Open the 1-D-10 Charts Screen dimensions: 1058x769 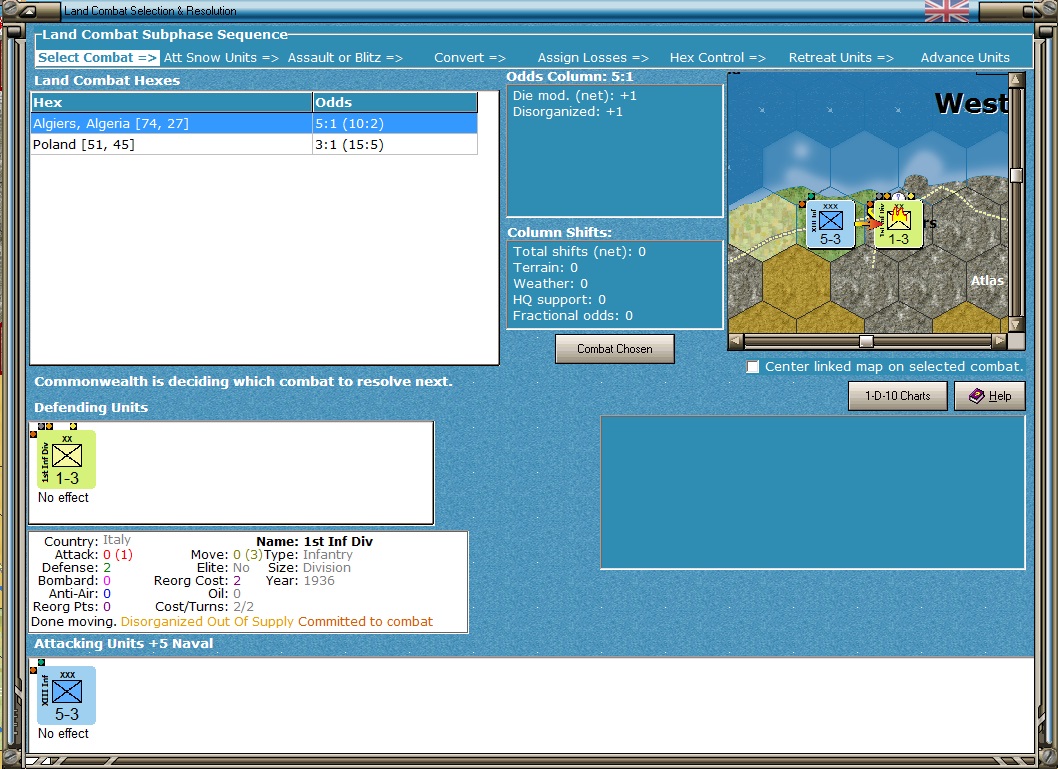[897, 396]
